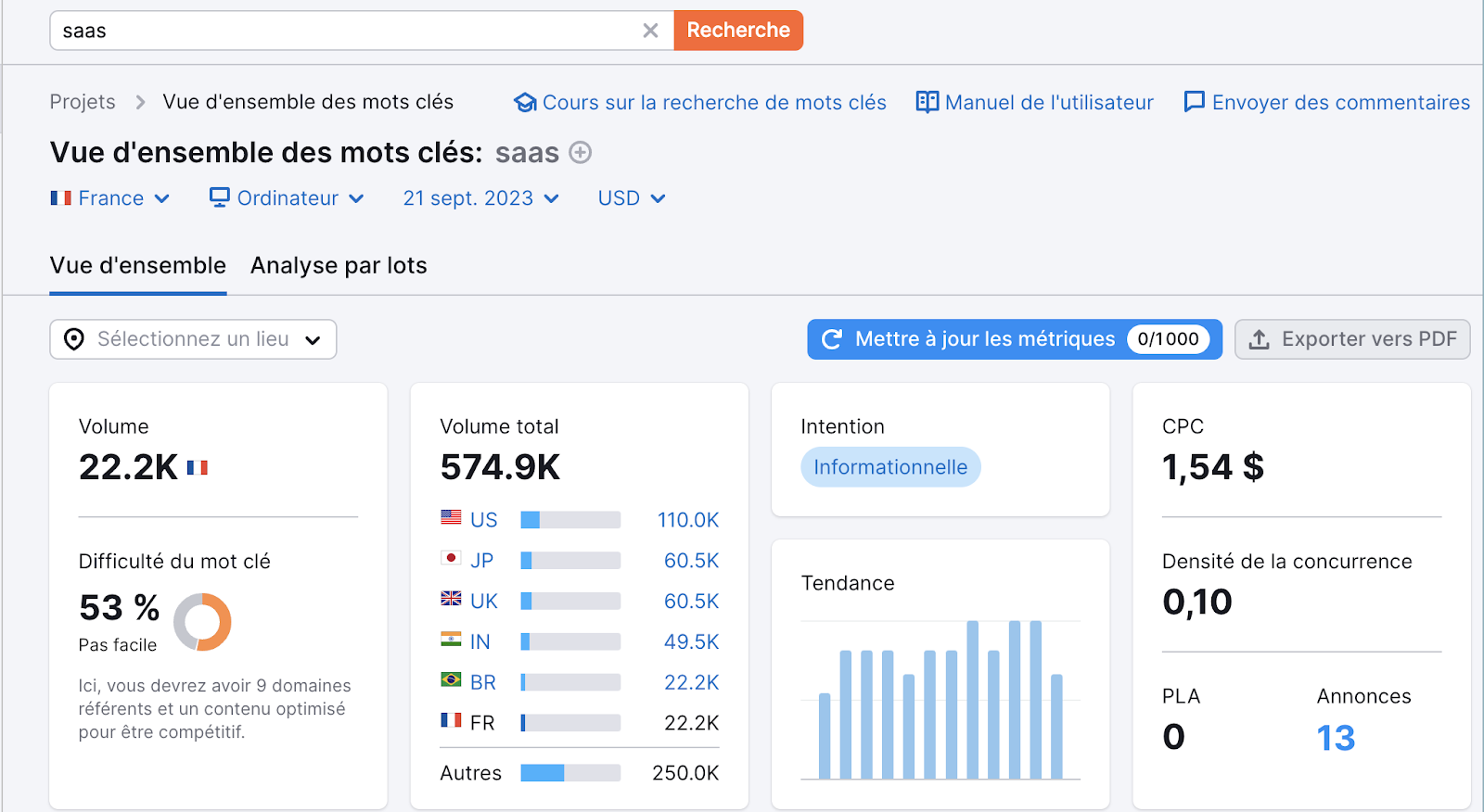Screen dimensions: 1484x812
Task: Click the IN country link
Action: point(480,641)
